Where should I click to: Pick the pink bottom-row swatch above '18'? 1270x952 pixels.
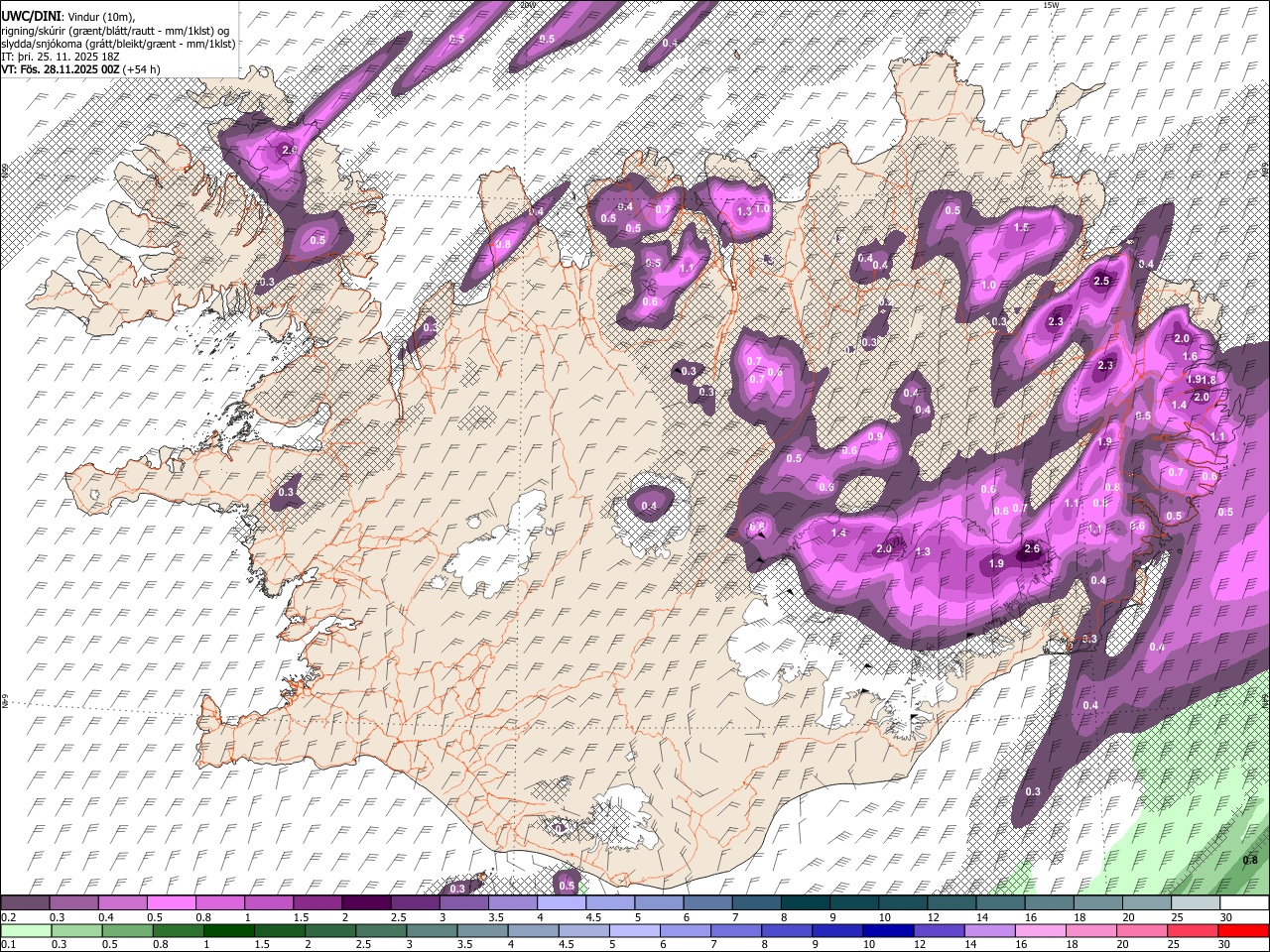point(1091,931)
